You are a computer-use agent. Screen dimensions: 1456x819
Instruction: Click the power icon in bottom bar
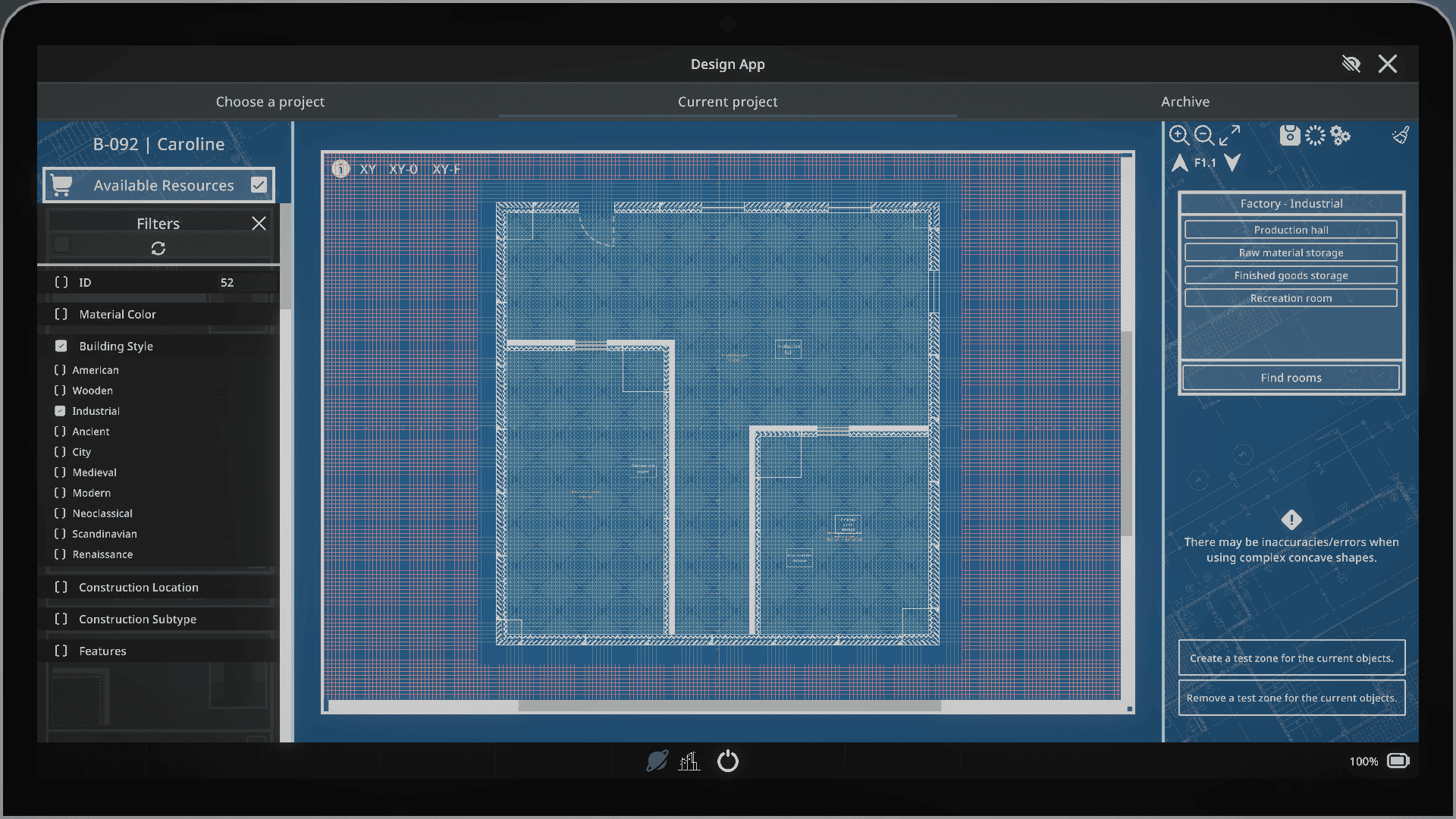pos(728,761)
